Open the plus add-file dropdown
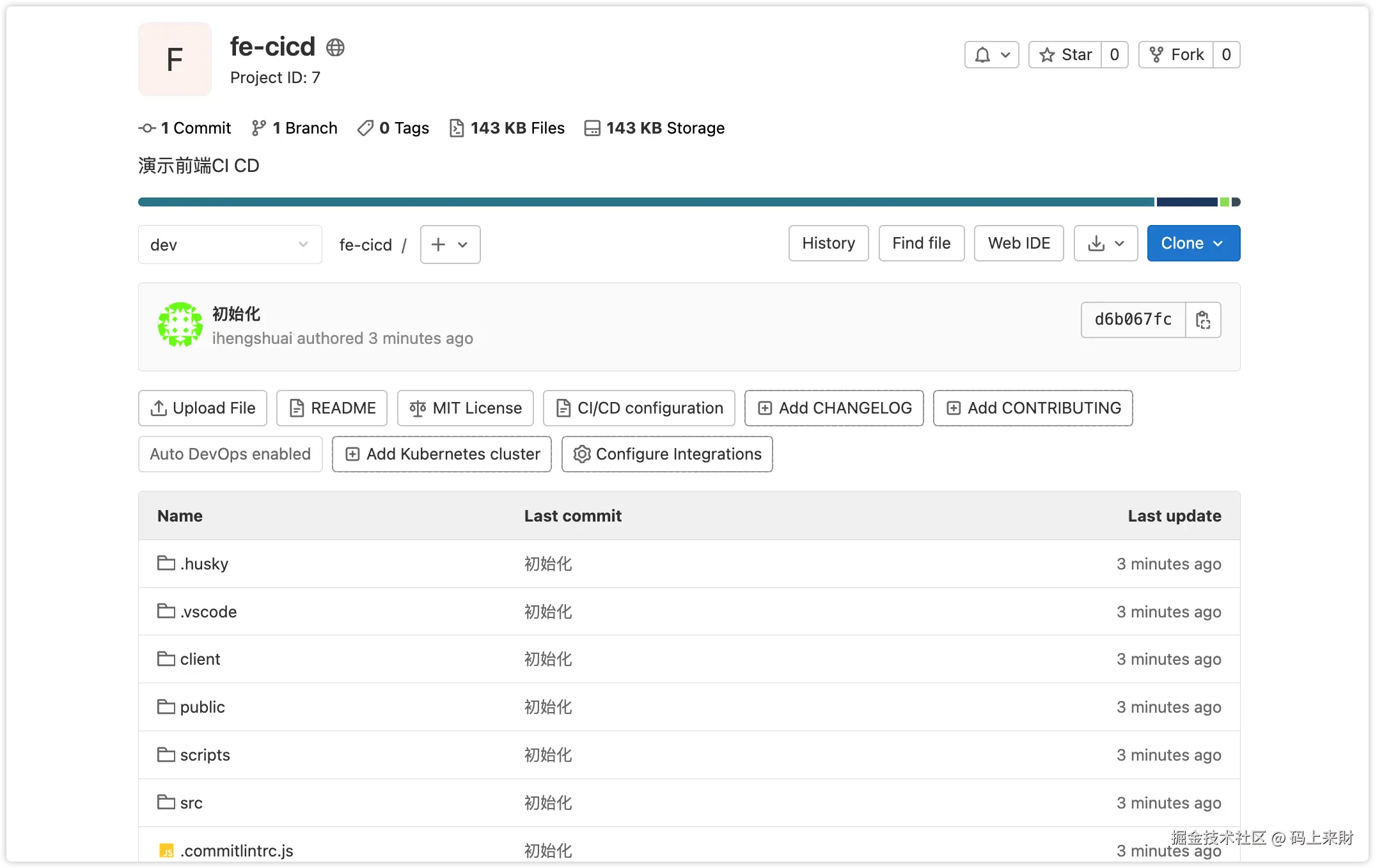Image resolution: width=1375 pixels, height=868 pixels. tap(450, 245)
